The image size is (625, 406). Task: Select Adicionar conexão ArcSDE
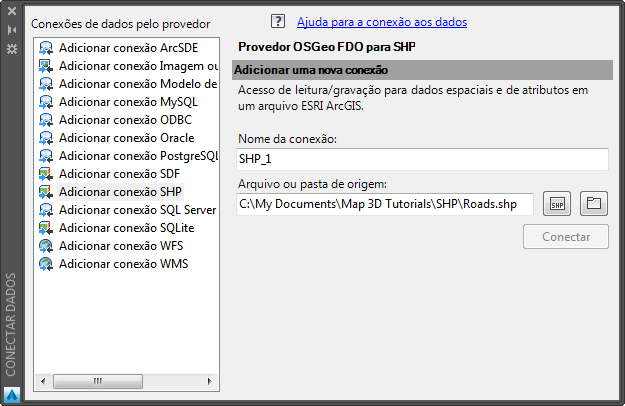128,48
